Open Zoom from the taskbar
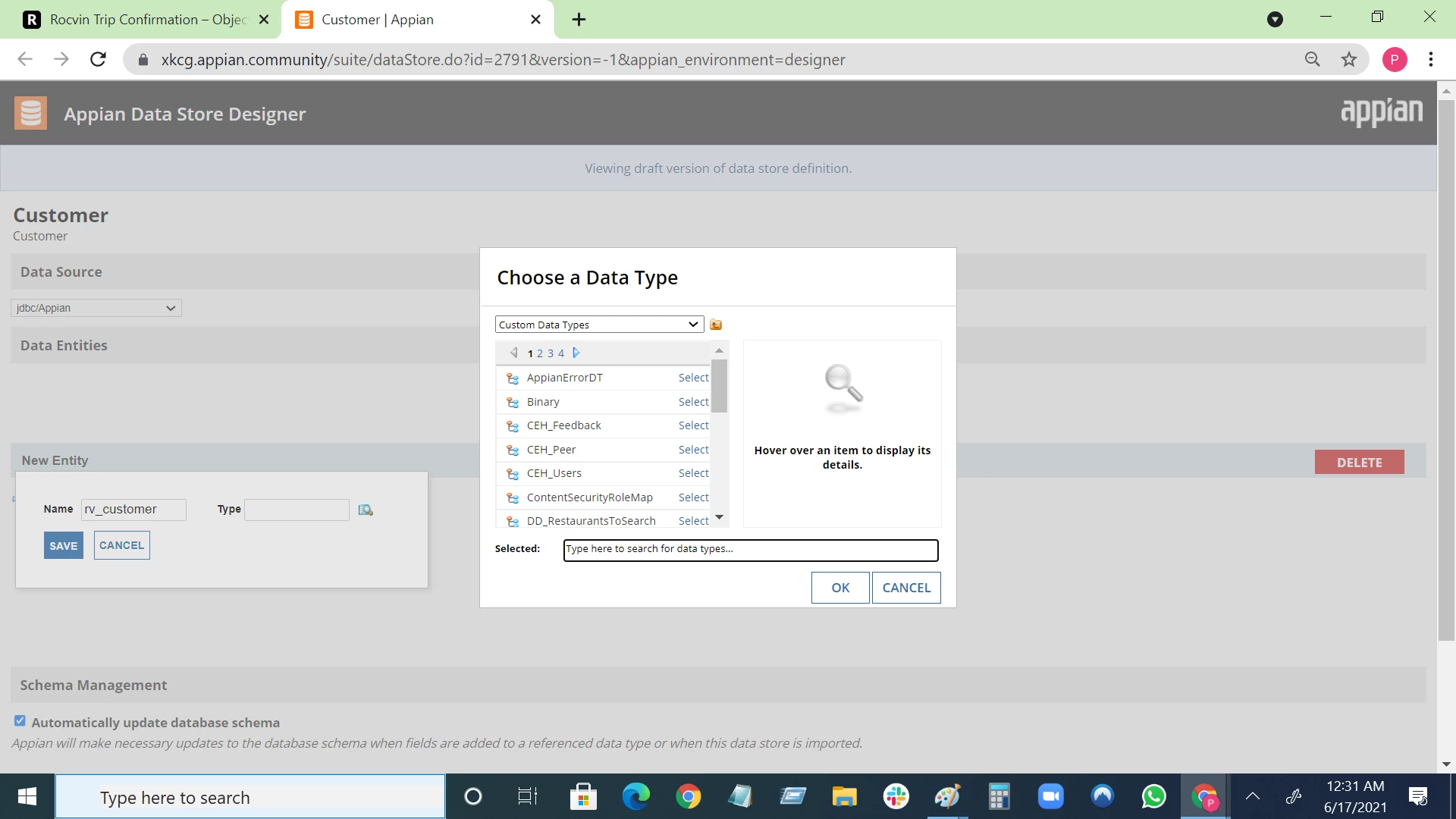 [1051, 796]
